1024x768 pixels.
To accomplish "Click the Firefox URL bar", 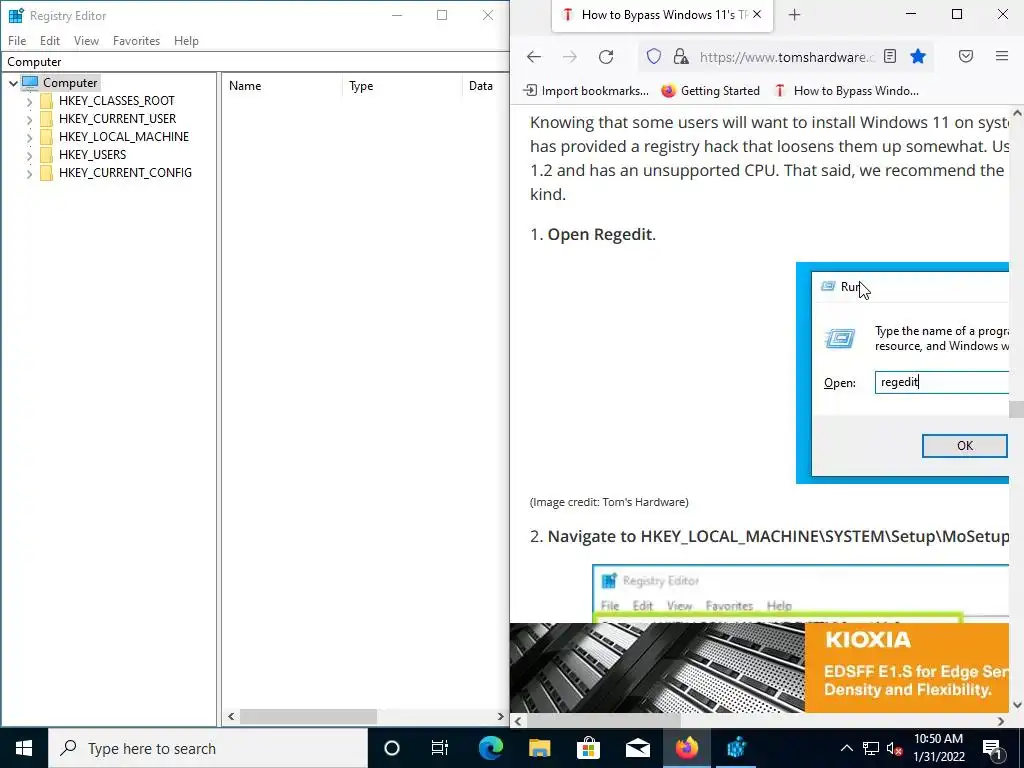I will click(x=786, y=57).
